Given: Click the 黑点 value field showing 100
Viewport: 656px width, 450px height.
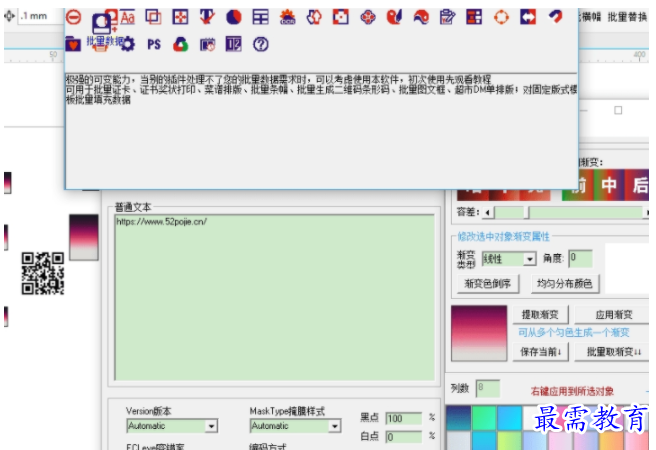Looking at the screenshot, I should pos(403,418).
